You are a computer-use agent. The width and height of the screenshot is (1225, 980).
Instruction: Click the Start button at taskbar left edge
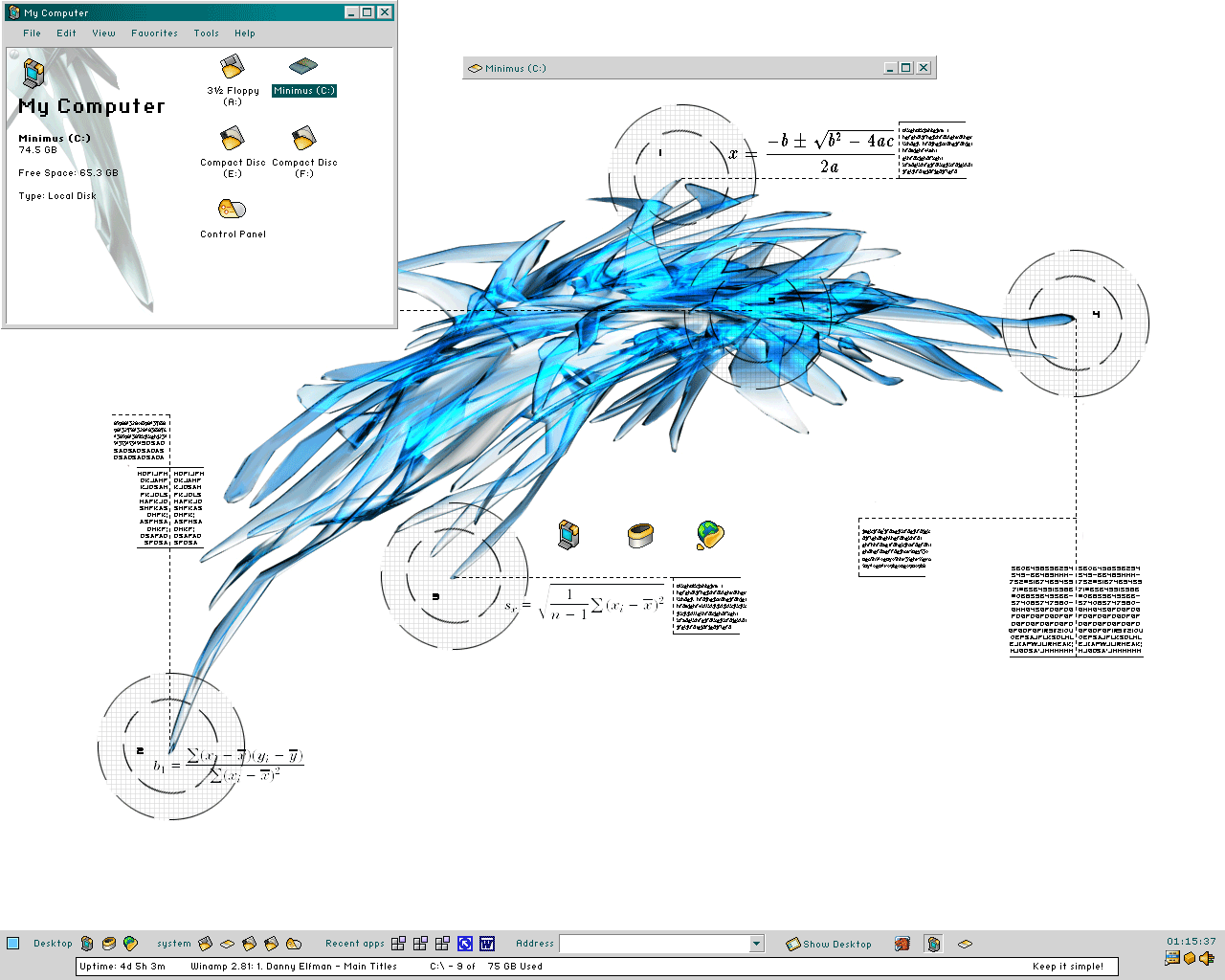click(13, 944)
